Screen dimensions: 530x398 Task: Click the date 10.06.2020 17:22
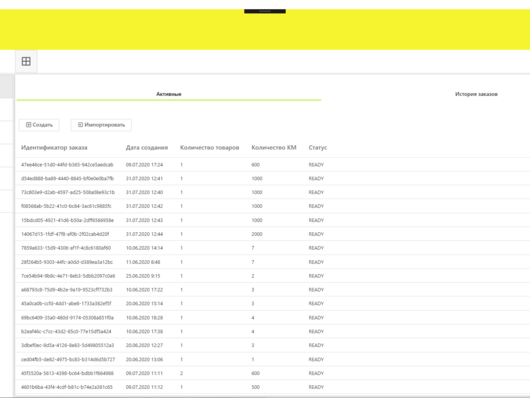[x=144, y=290]
